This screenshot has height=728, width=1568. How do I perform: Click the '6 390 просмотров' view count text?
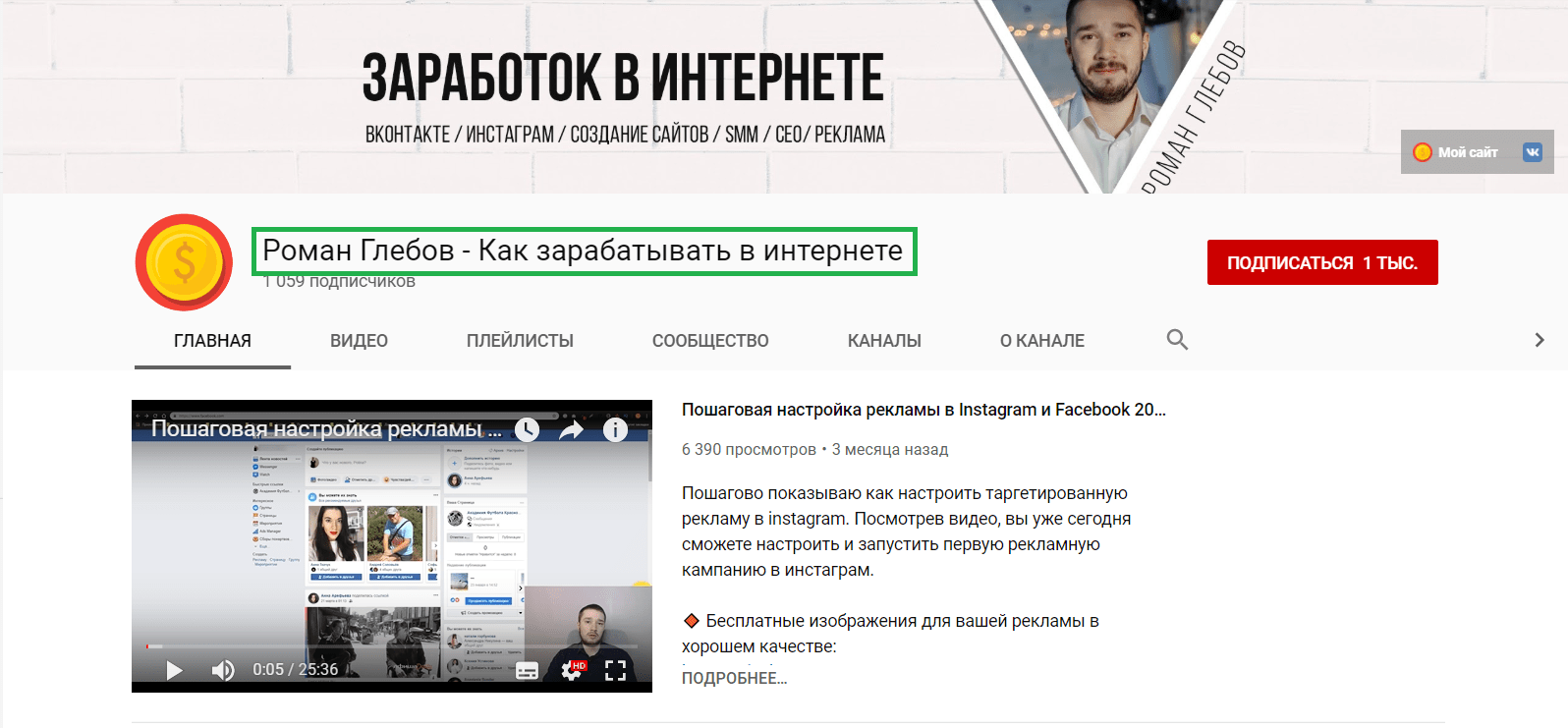tap(749, 449)
